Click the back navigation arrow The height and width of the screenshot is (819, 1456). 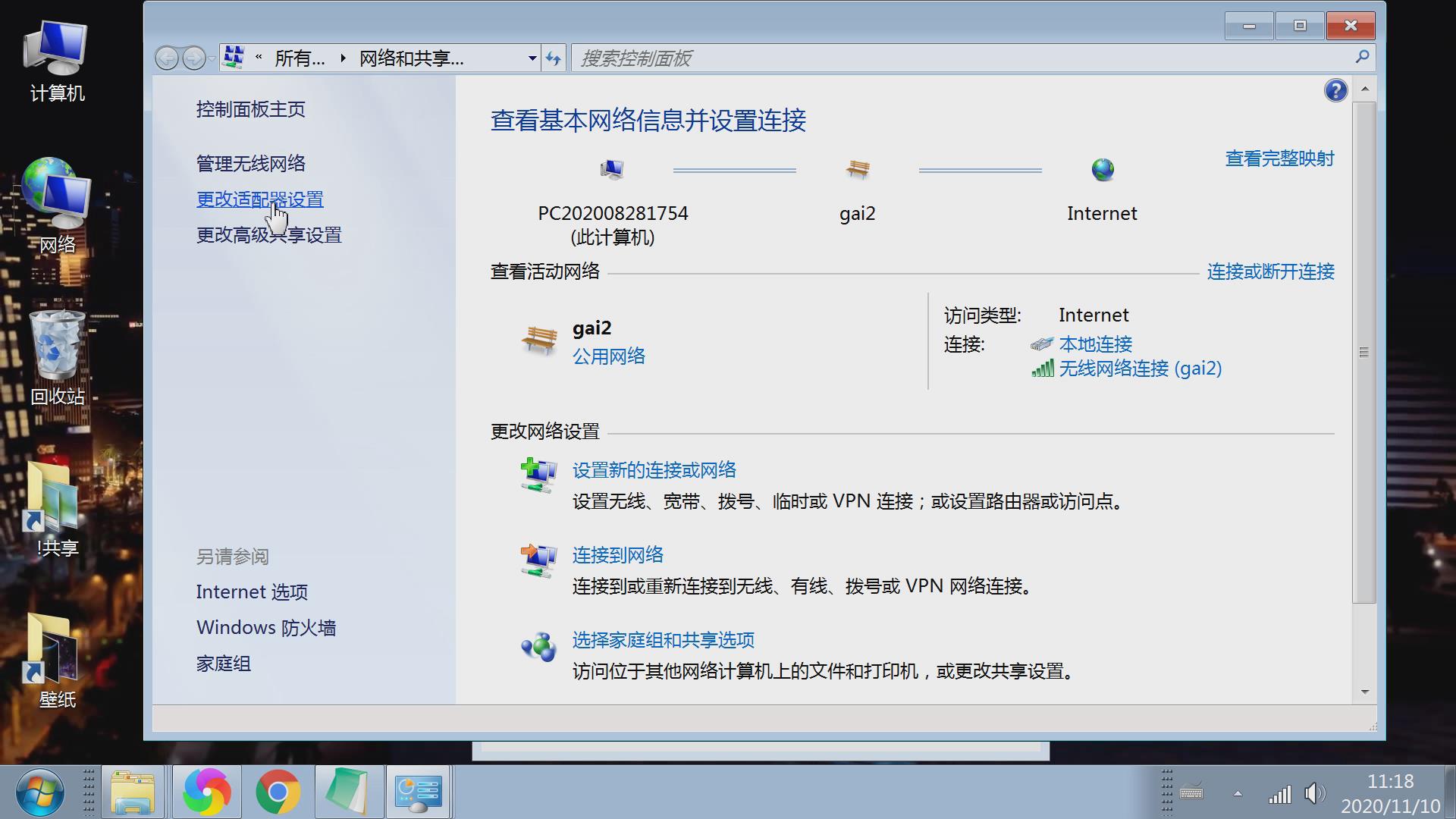coord(168,58)
